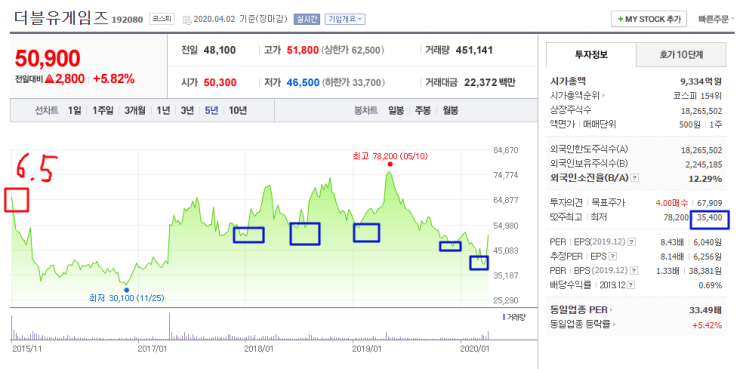Add stock with MY STOCK 추가 button

[649, 19]
